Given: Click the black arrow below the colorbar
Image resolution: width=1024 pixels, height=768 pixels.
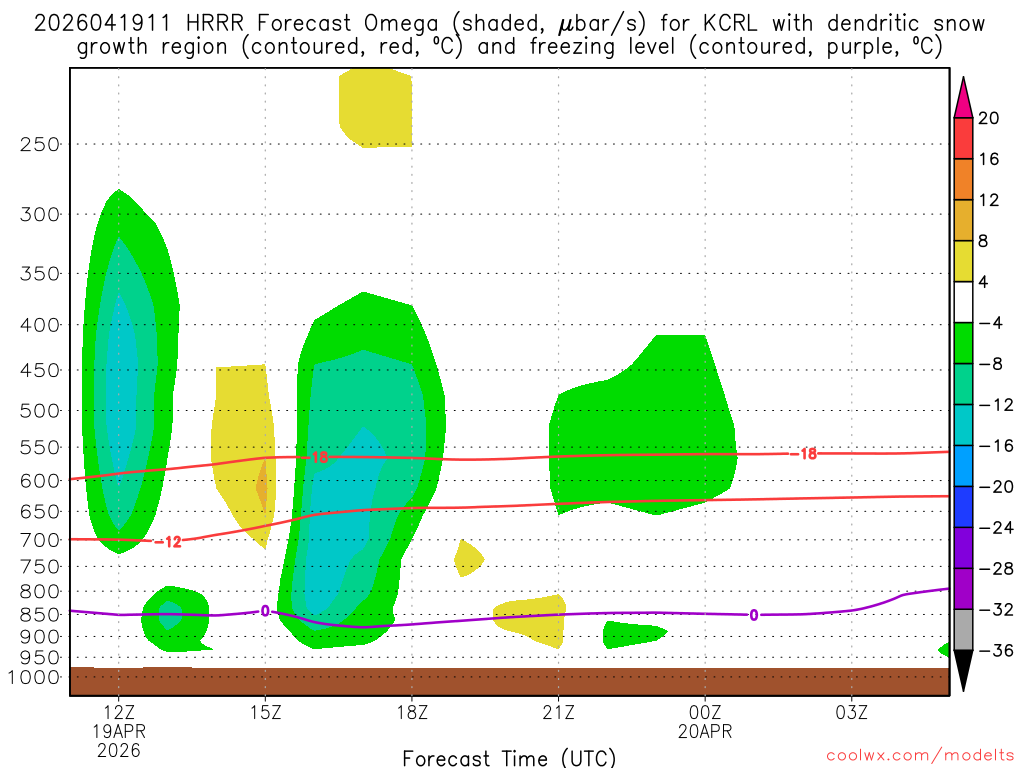Looking at the screenshot, I should [963, 671].
